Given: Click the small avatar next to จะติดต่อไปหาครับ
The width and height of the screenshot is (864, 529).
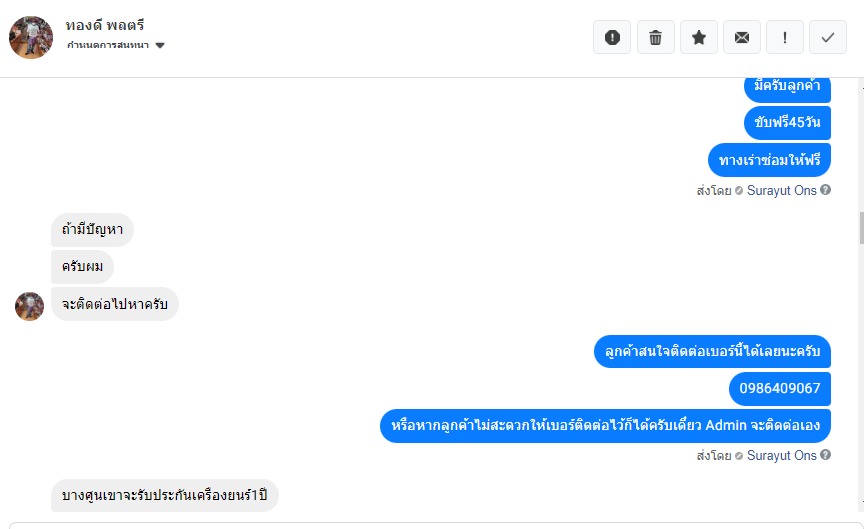Looking at the screenshot, I should pyautogui.click(x=29, y=306).
